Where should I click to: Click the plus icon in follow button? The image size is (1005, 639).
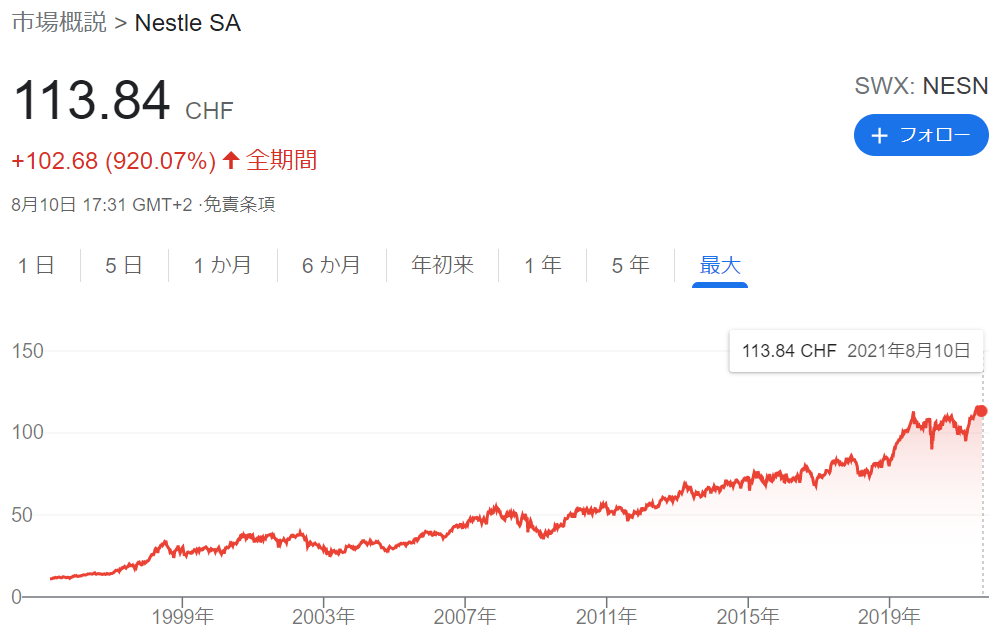(879, 135)
